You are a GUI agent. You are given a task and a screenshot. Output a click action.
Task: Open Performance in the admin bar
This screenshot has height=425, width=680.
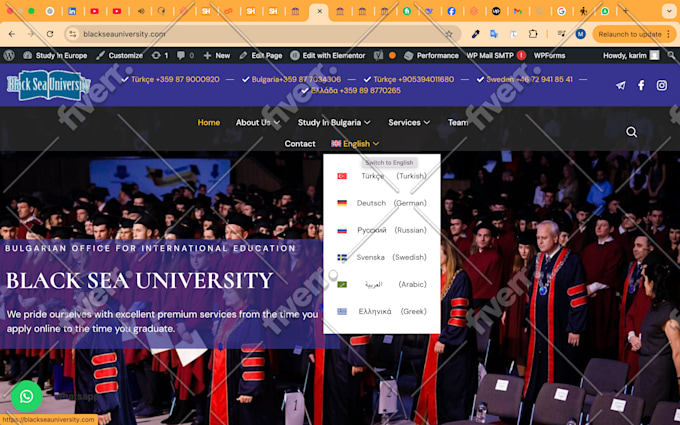coord(432,56)
